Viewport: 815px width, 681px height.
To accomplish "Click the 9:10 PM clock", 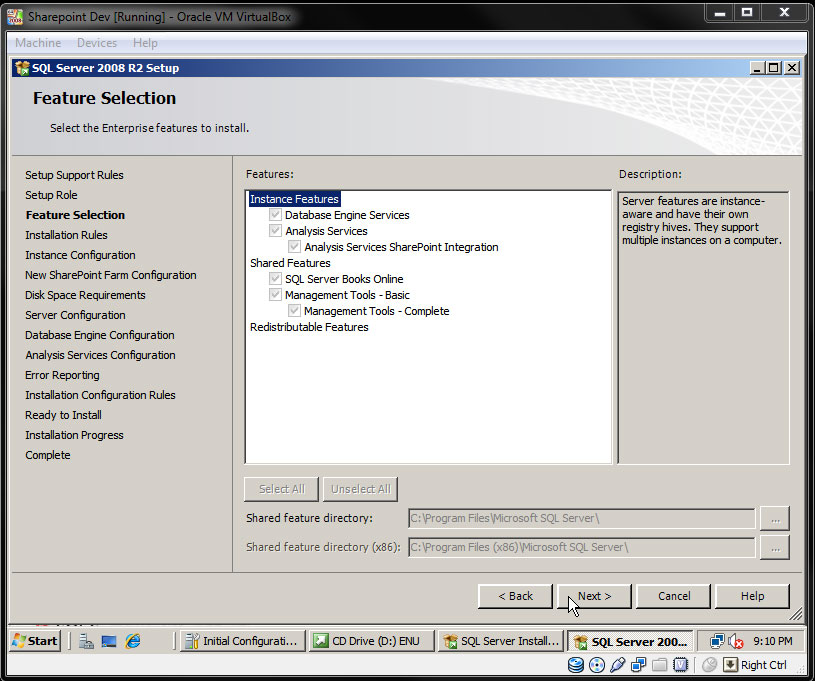I will coord(773,641).
